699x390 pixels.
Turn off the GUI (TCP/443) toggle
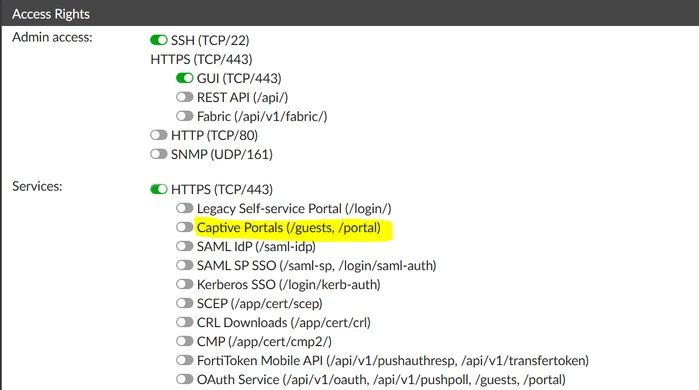pyautogui.click(x=185, y=78)
